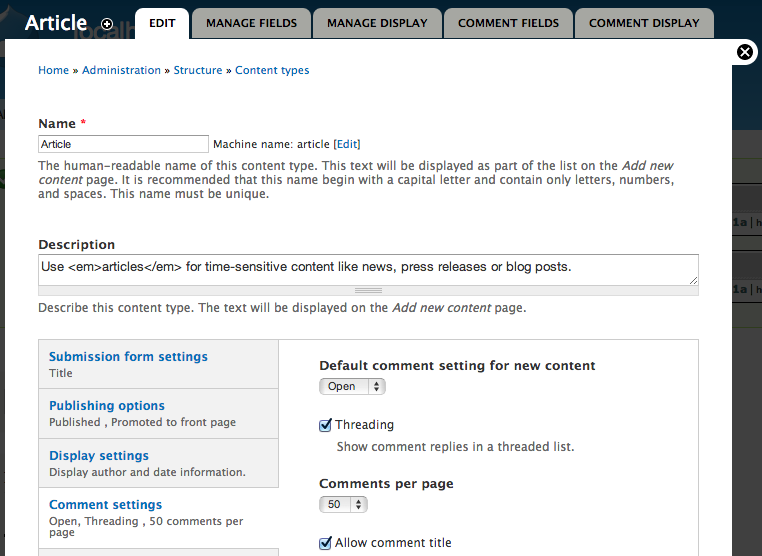The image size is (762, 556).
Task: Toggle the Threading checkbox
Action: coord(325,425)
